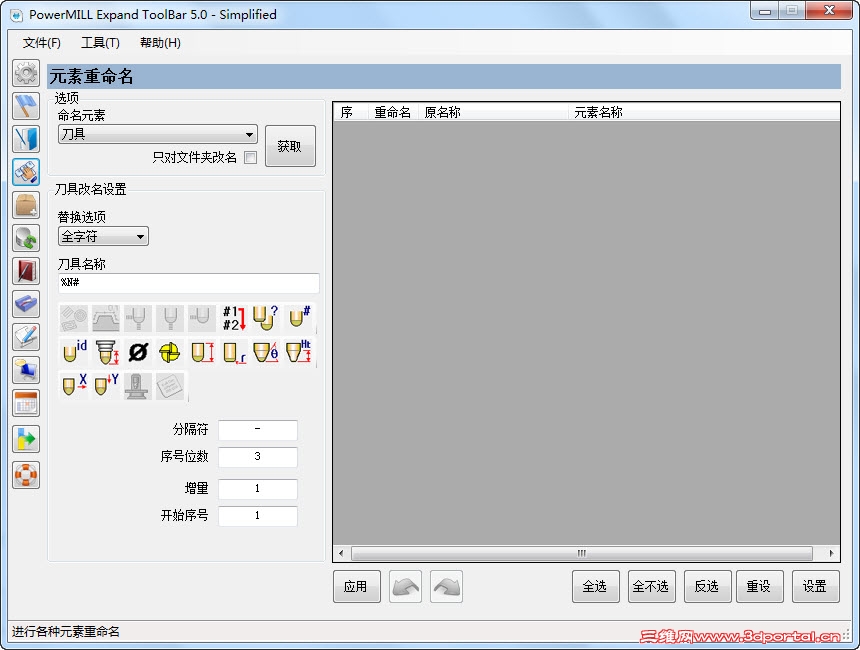Insert the #1 #2 sequence number token
Image resolution: width=860 pixels, height=650 pixels.
coord(234,318)
